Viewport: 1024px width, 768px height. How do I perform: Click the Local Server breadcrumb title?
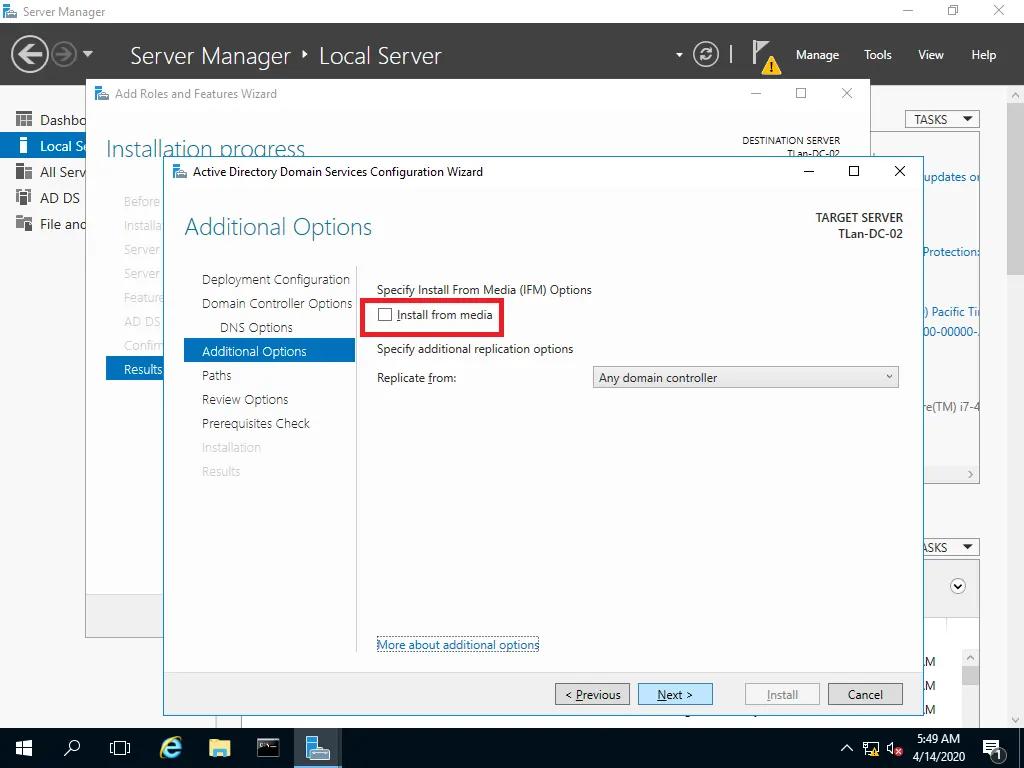coord(380,56)
